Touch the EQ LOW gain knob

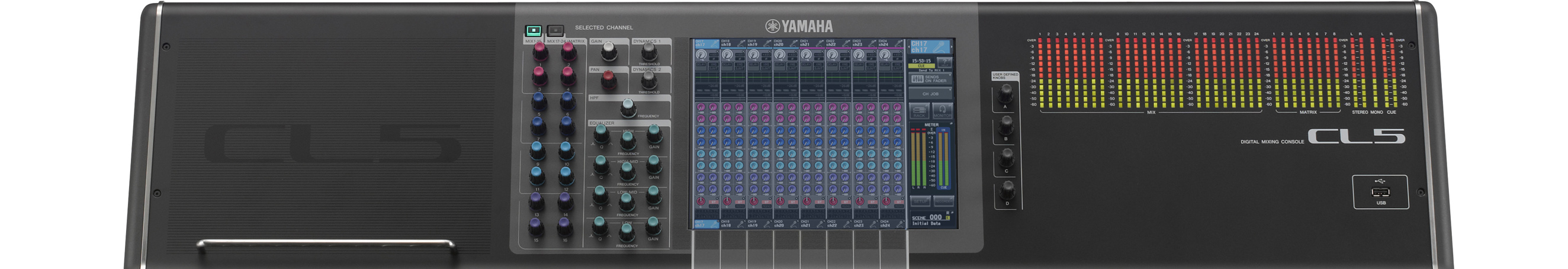(653, 226)
